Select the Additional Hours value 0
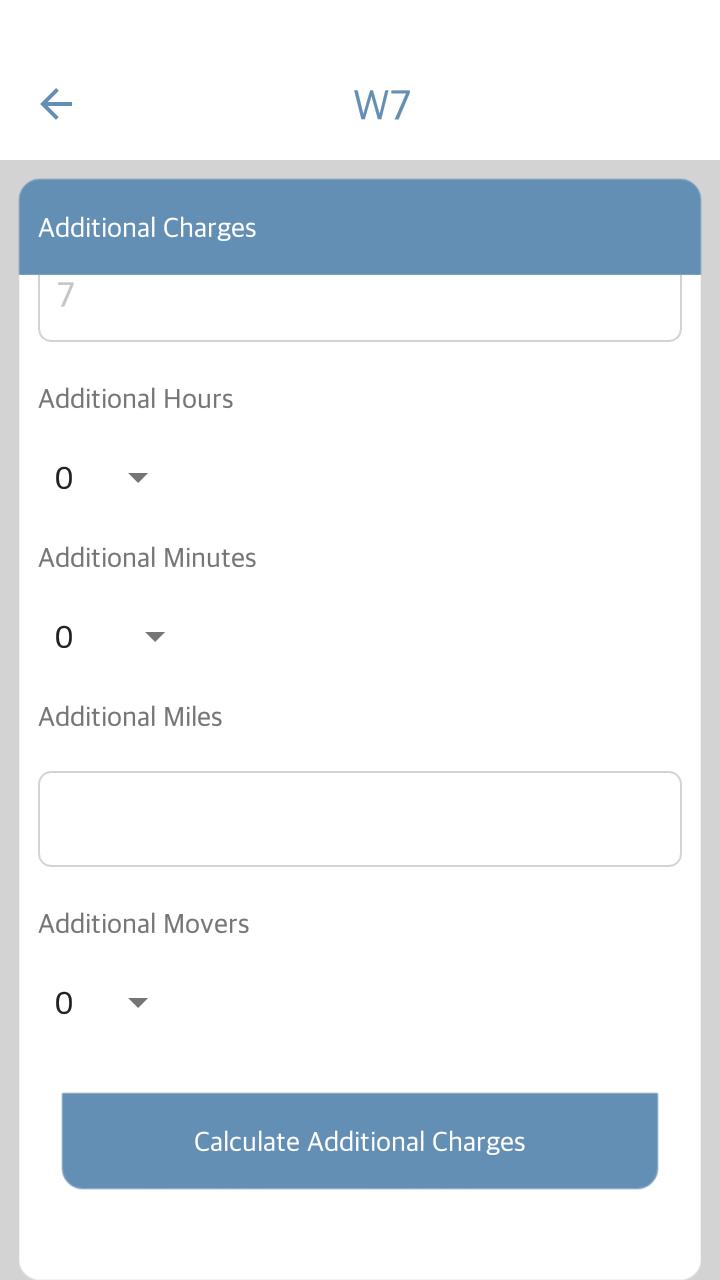Screen dimensions: 720x1280 pos(64,478)
